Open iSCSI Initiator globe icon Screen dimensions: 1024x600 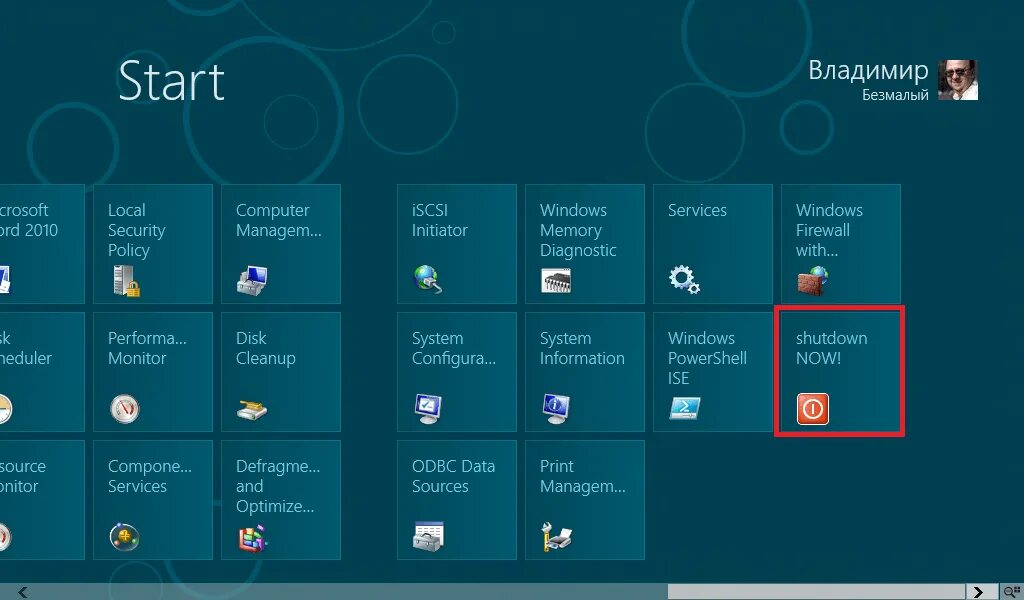tap(428, 279)
